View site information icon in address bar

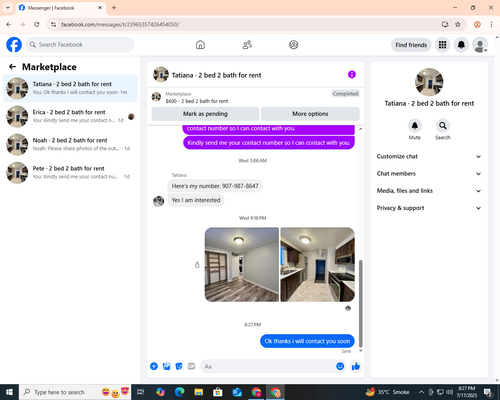(x=53, y=24)
